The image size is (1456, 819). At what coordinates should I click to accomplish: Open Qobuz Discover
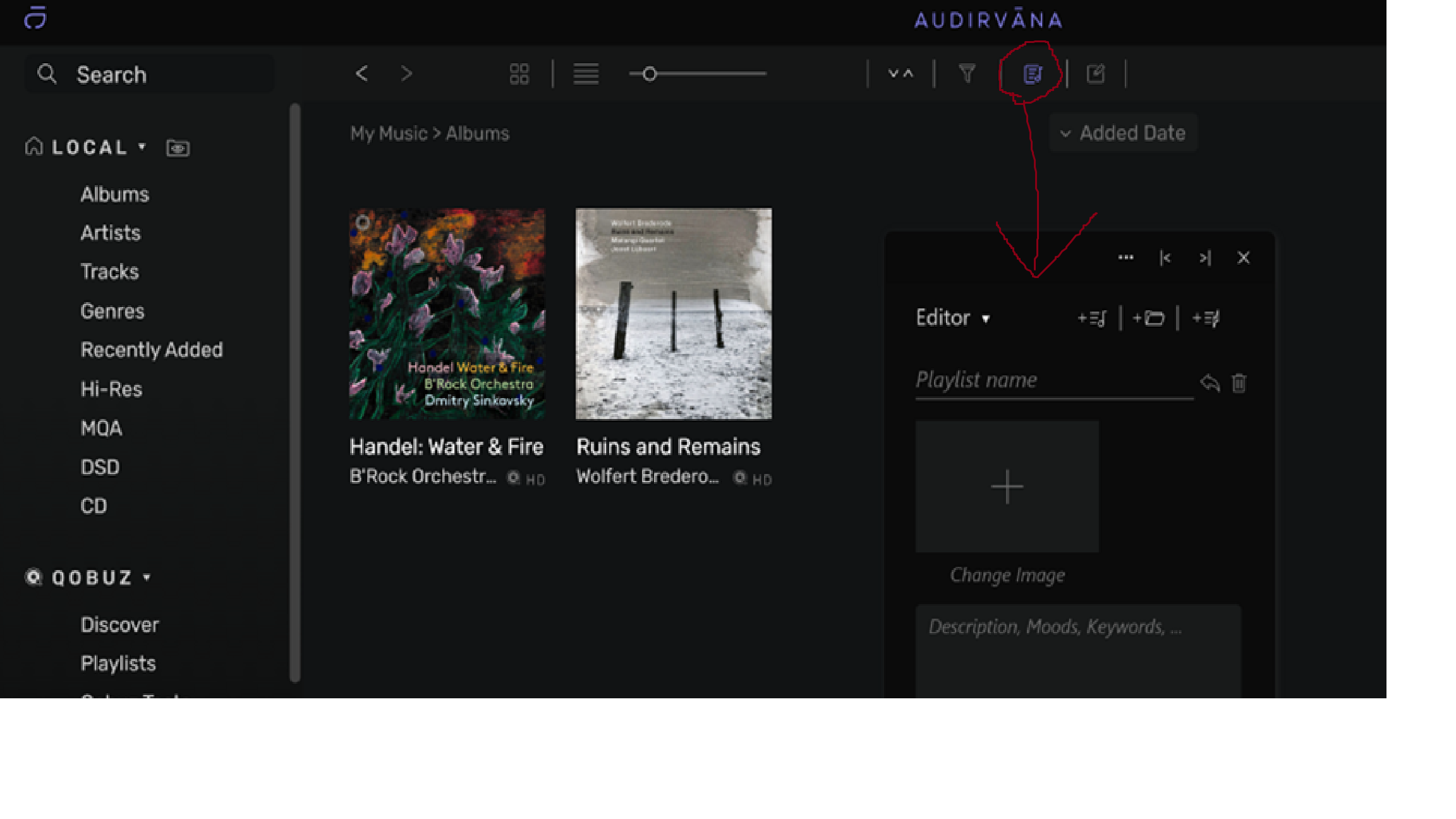click(119, 625)
